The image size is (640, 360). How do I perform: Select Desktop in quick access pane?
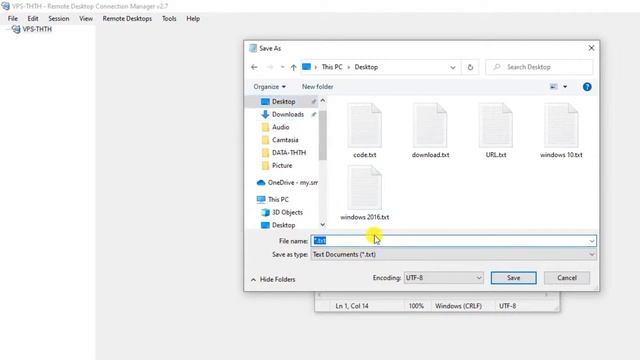pos(284,102)
